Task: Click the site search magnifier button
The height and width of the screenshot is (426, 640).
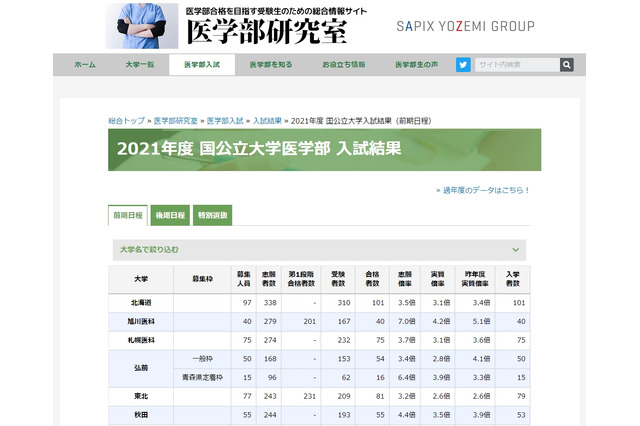Action: [567, 64]
